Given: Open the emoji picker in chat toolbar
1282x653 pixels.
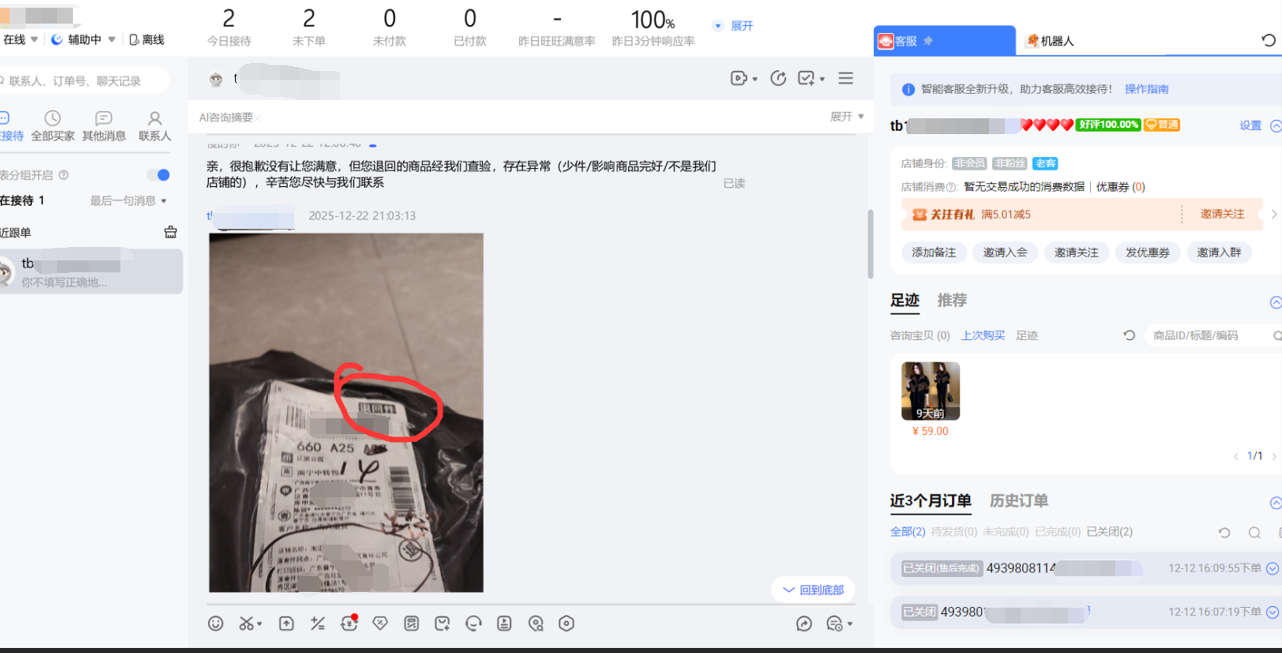Looking at the screenshot, I should [215, 623].
